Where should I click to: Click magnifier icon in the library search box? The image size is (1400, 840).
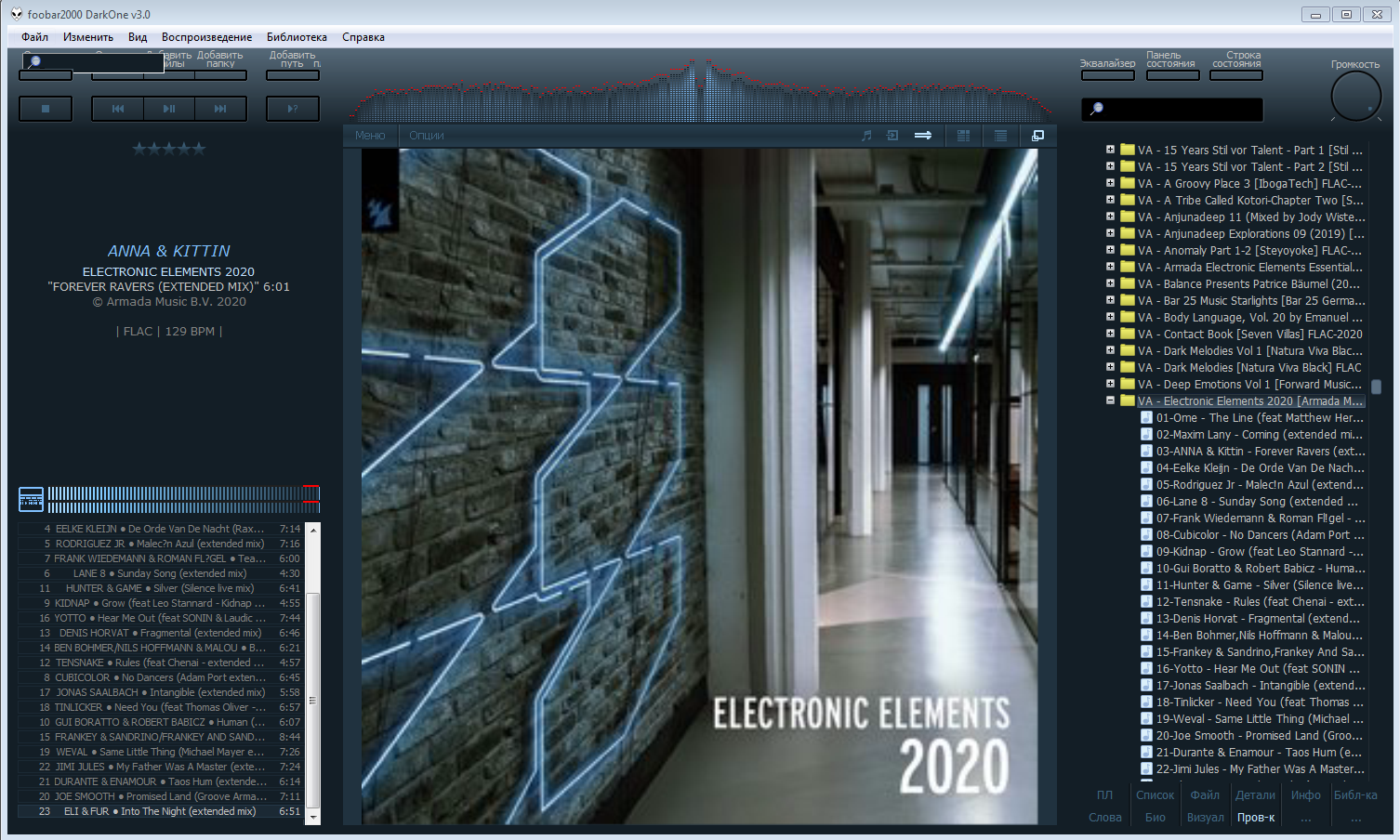(x=1097, y=109)
